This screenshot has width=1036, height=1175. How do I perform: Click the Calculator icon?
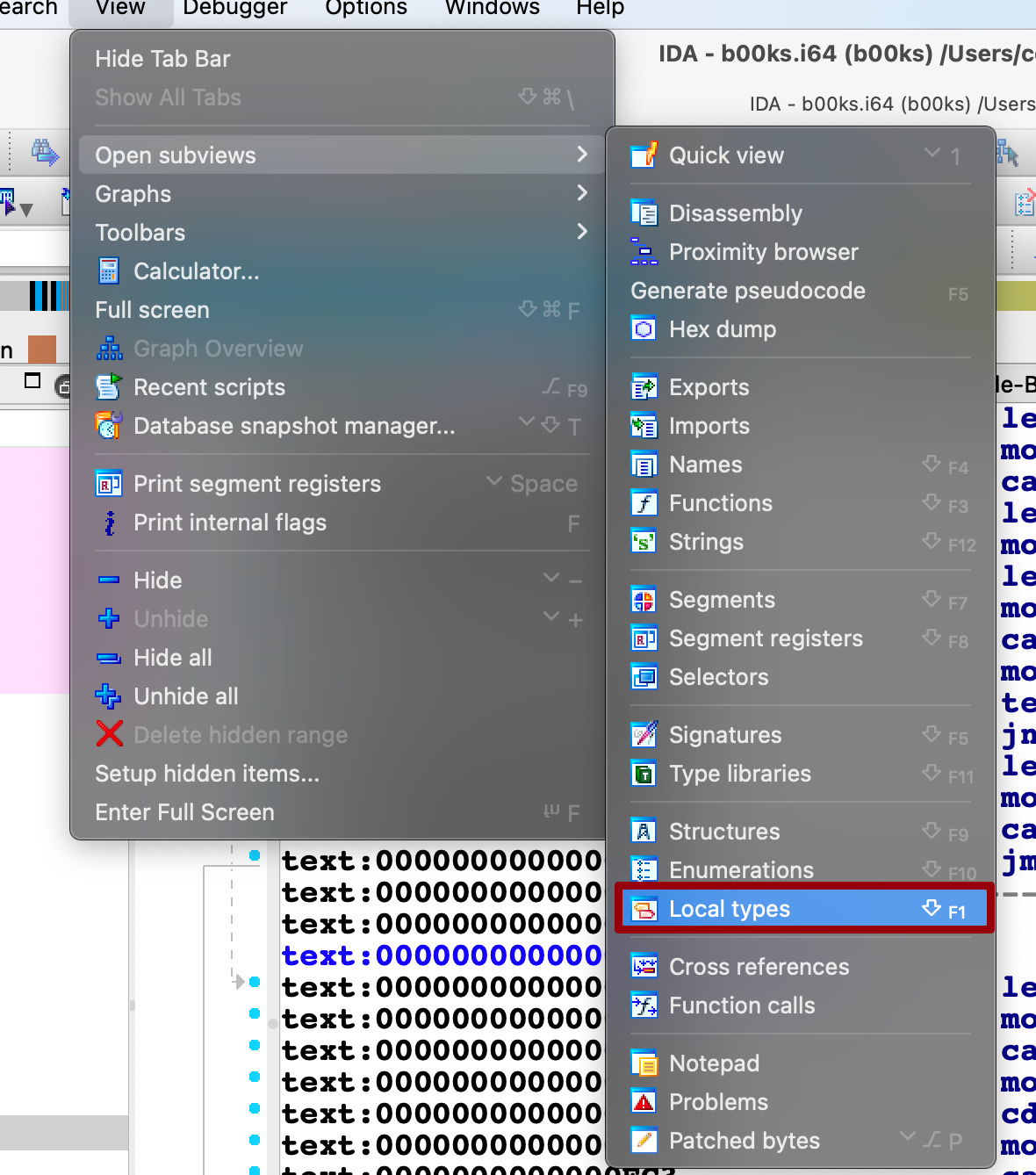[x=108, y=271]
